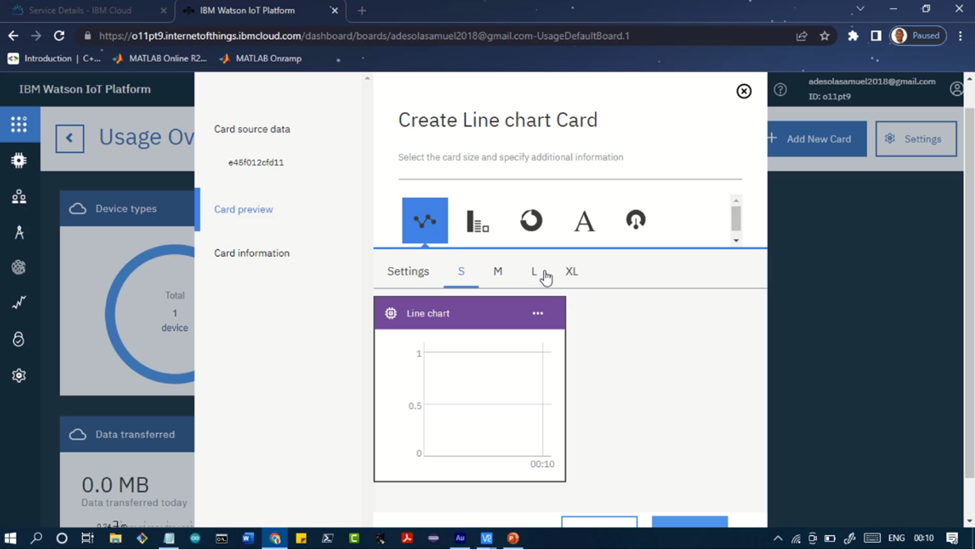The height and width of the screenshot is (550, 975).
Task: Select the Line chart card type icon
Action: pyautogui.click(x=425, y=221)
